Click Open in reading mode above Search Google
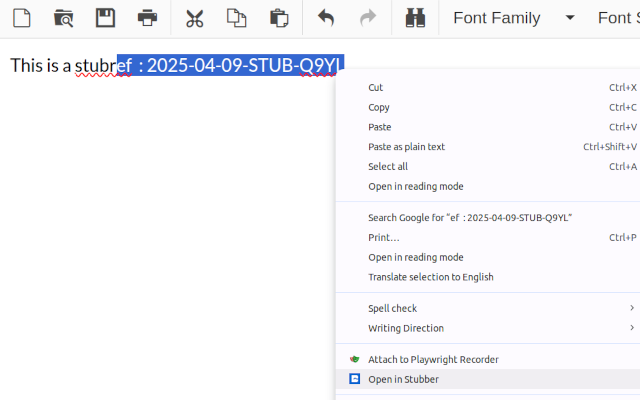Viewport: 640px width, 400px height. 488,186
